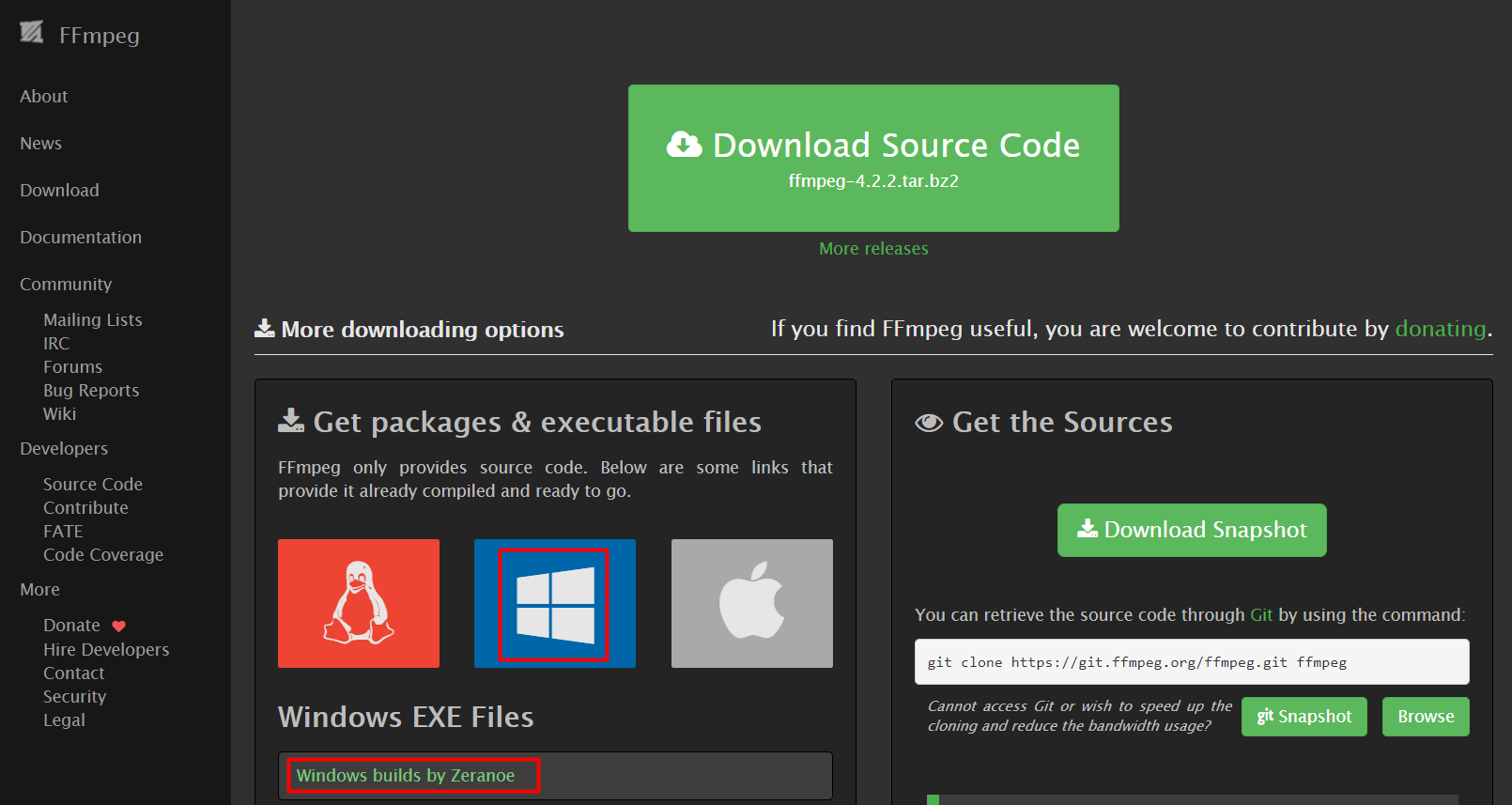Open the Source Code sidebar link
Image resolution: width=1512 pixels, height=805 pixels.
click(x=93, y=485)
